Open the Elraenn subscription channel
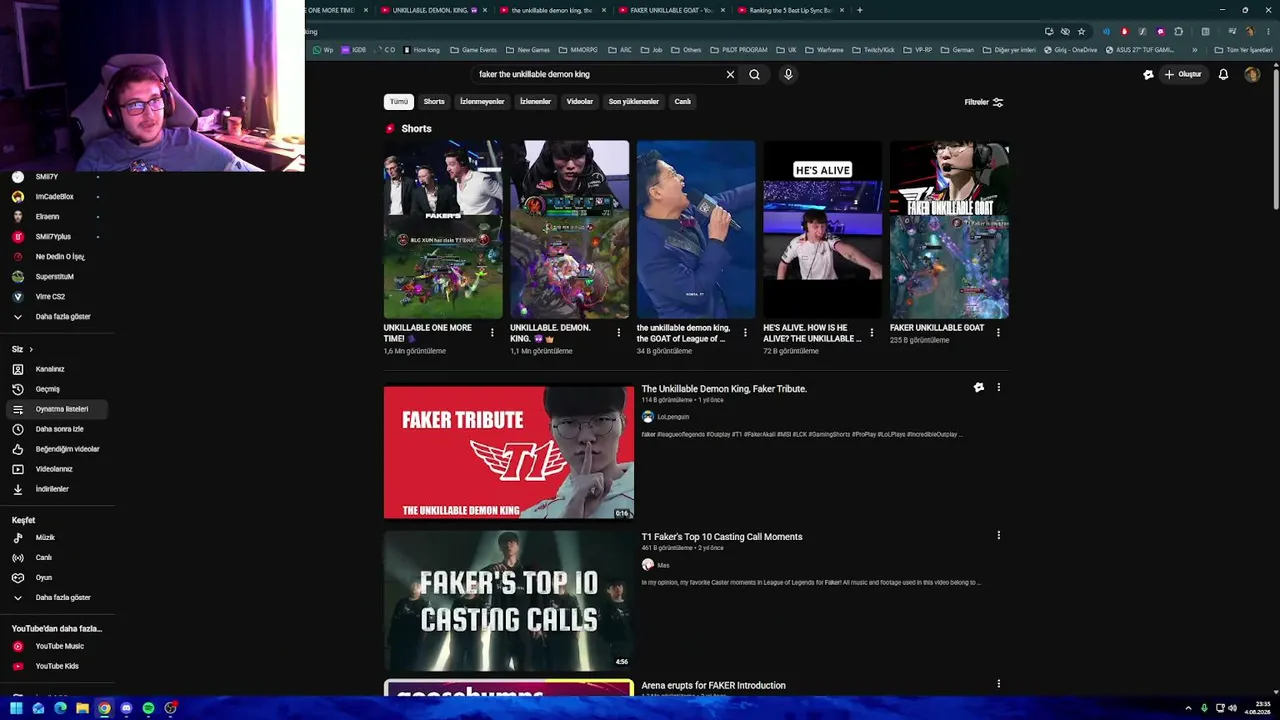The image size is (1280, 720). [57, 217]
